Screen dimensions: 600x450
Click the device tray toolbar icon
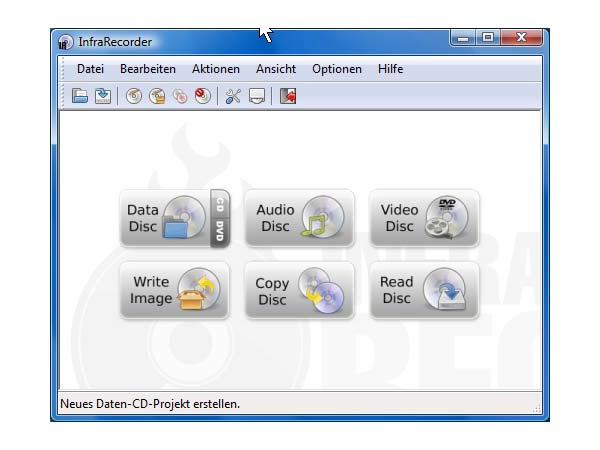pyautogui.click(x=257, y=96)
